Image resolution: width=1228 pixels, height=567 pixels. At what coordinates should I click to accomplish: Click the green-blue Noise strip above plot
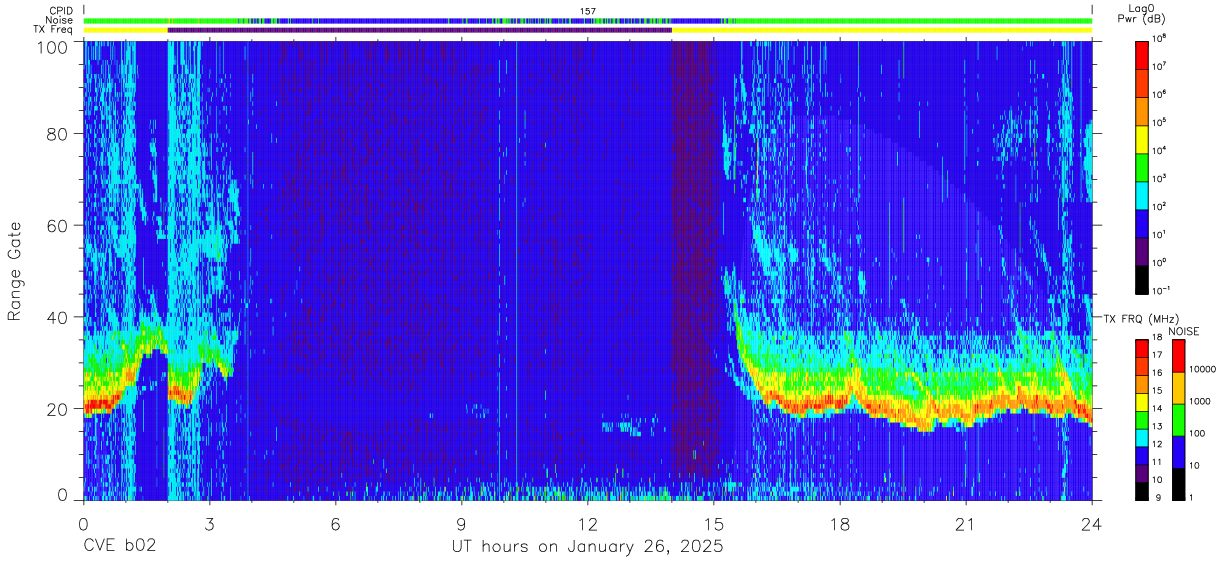click(588, 20)
